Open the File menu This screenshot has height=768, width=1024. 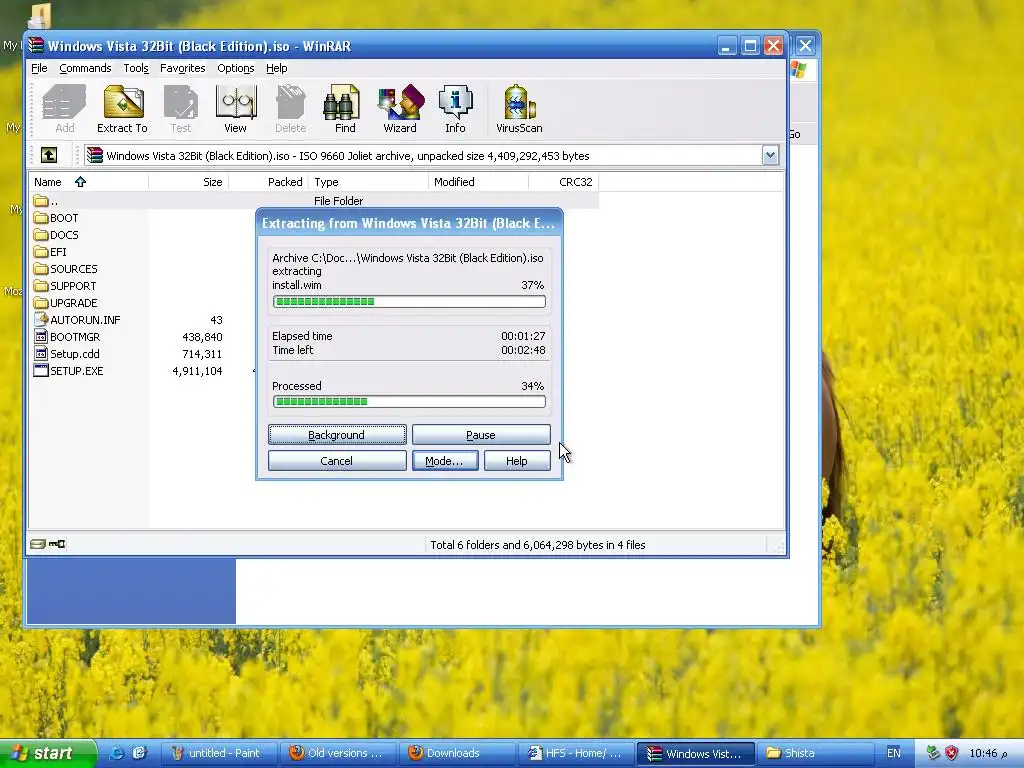pos(39,68)
